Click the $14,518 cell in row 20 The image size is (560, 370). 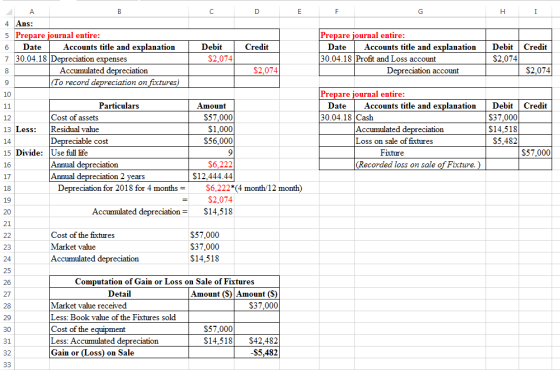click(x=211, y=212)
